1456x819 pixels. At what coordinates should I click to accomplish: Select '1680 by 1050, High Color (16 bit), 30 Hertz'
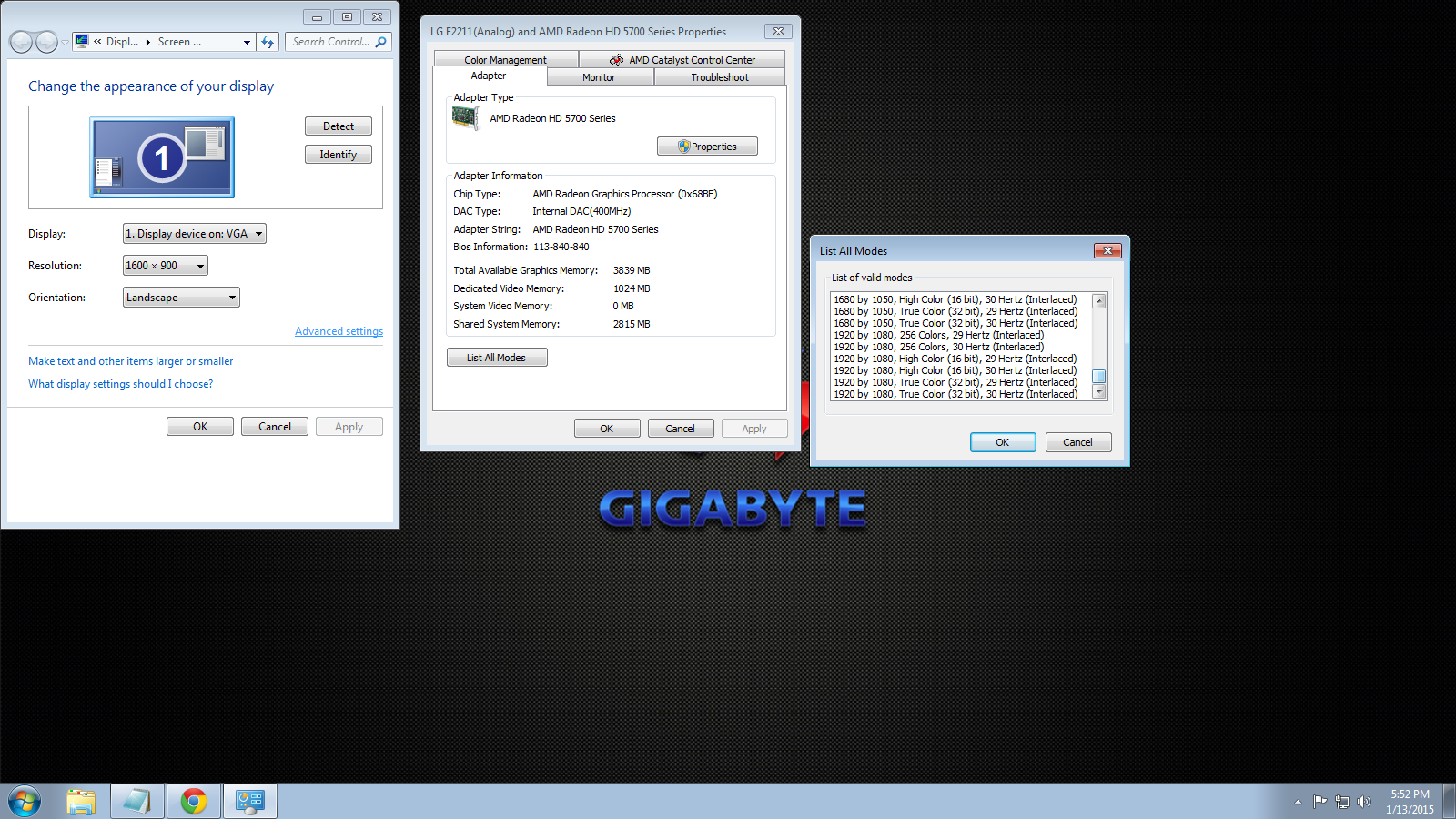pyautogui.click(x=955, y=299)
